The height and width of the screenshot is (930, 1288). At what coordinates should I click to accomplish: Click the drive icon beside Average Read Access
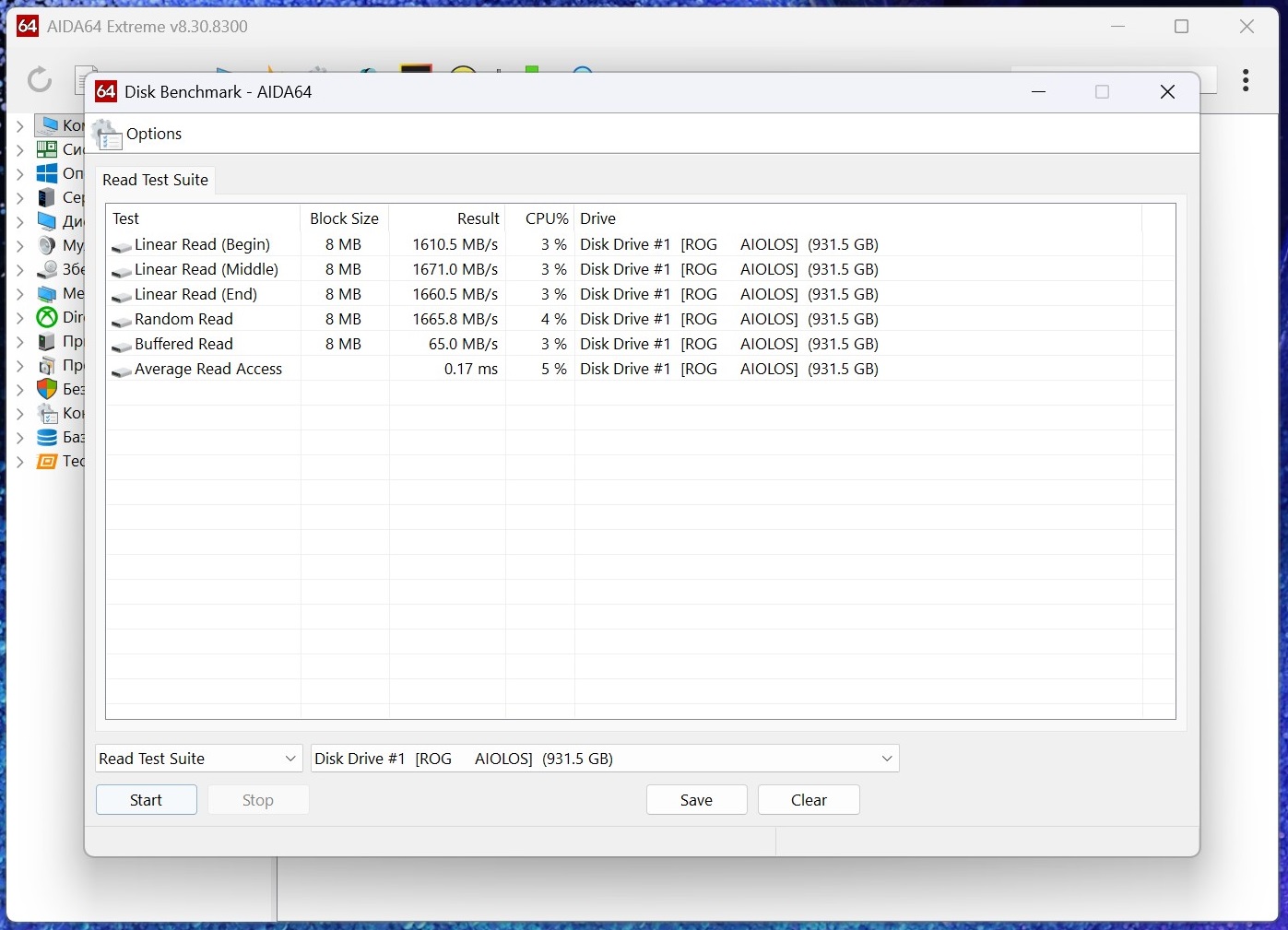tap(122, 371)
